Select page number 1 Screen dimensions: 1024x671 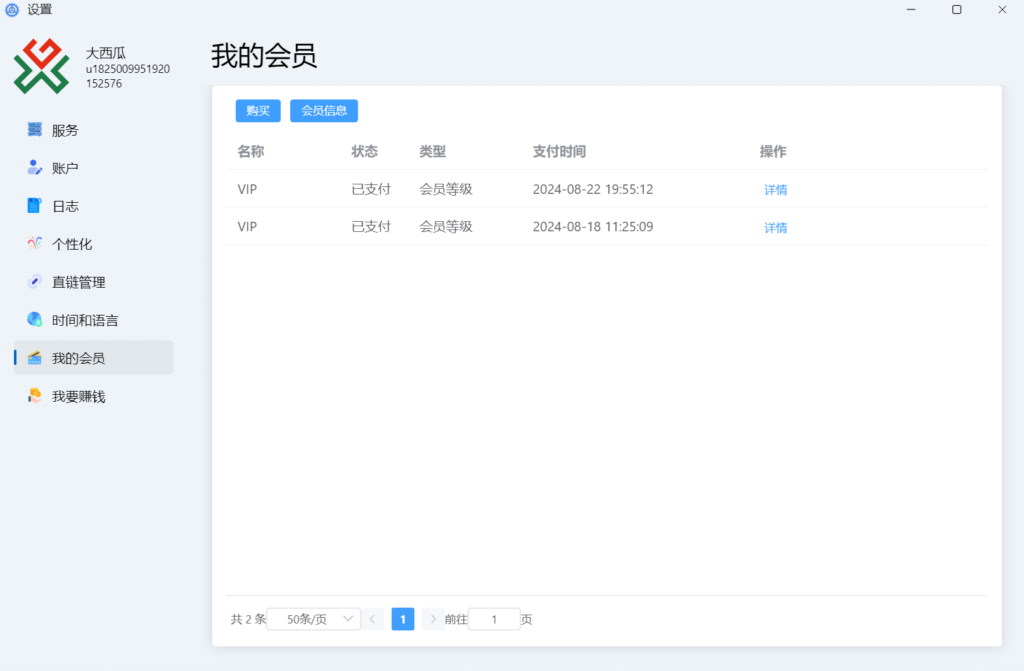pos(402,618)
